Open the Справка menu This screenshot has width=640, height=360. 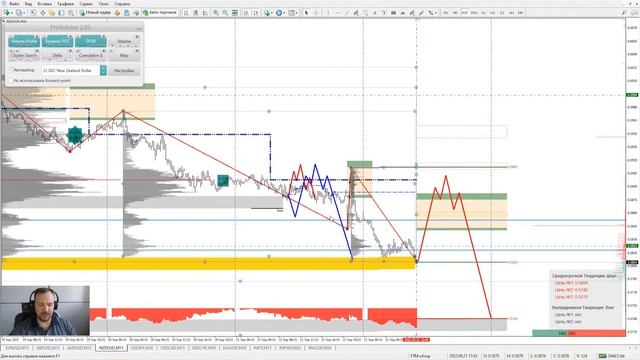coord(122,4)
